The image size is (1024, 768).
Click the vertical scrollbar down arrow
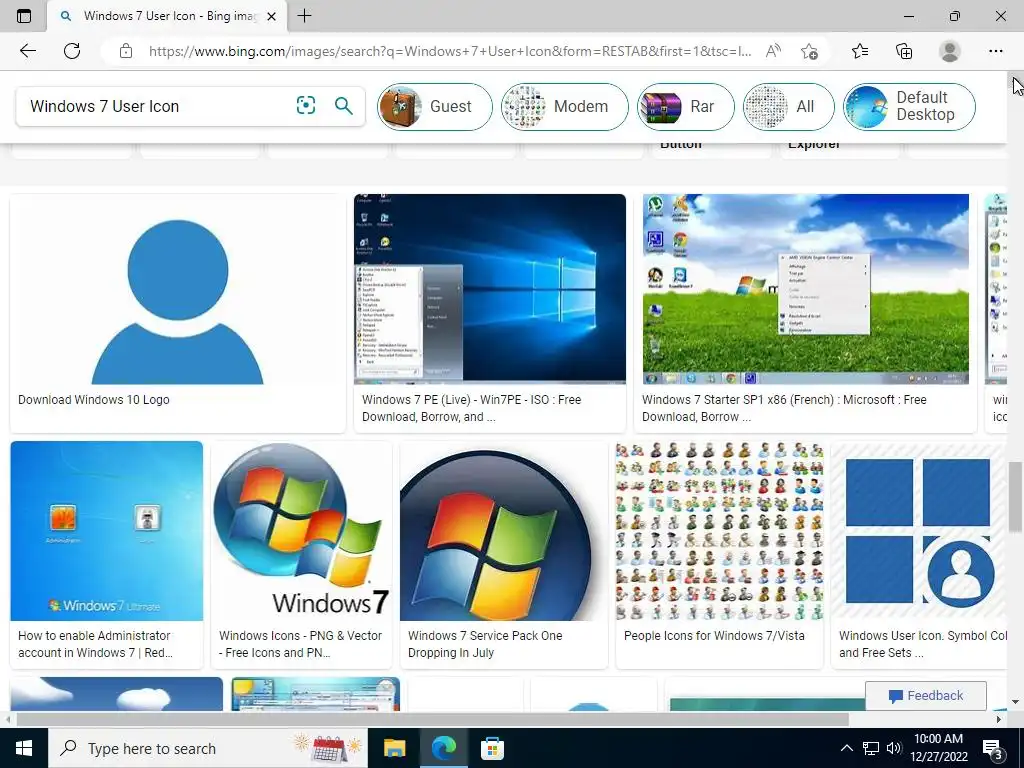[x=1015, y=703]
